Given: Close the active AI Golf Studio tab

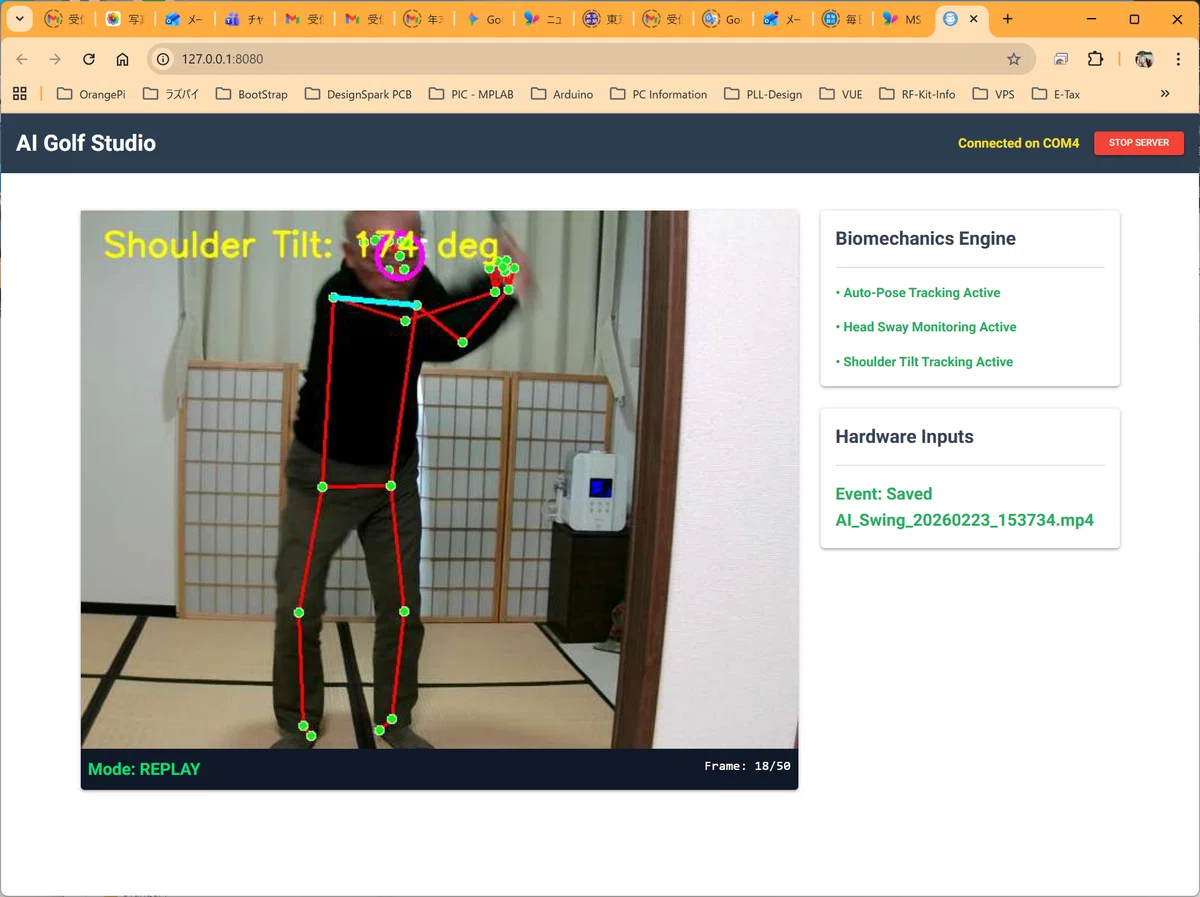Looking at the screenshot, I should [974, 19].
